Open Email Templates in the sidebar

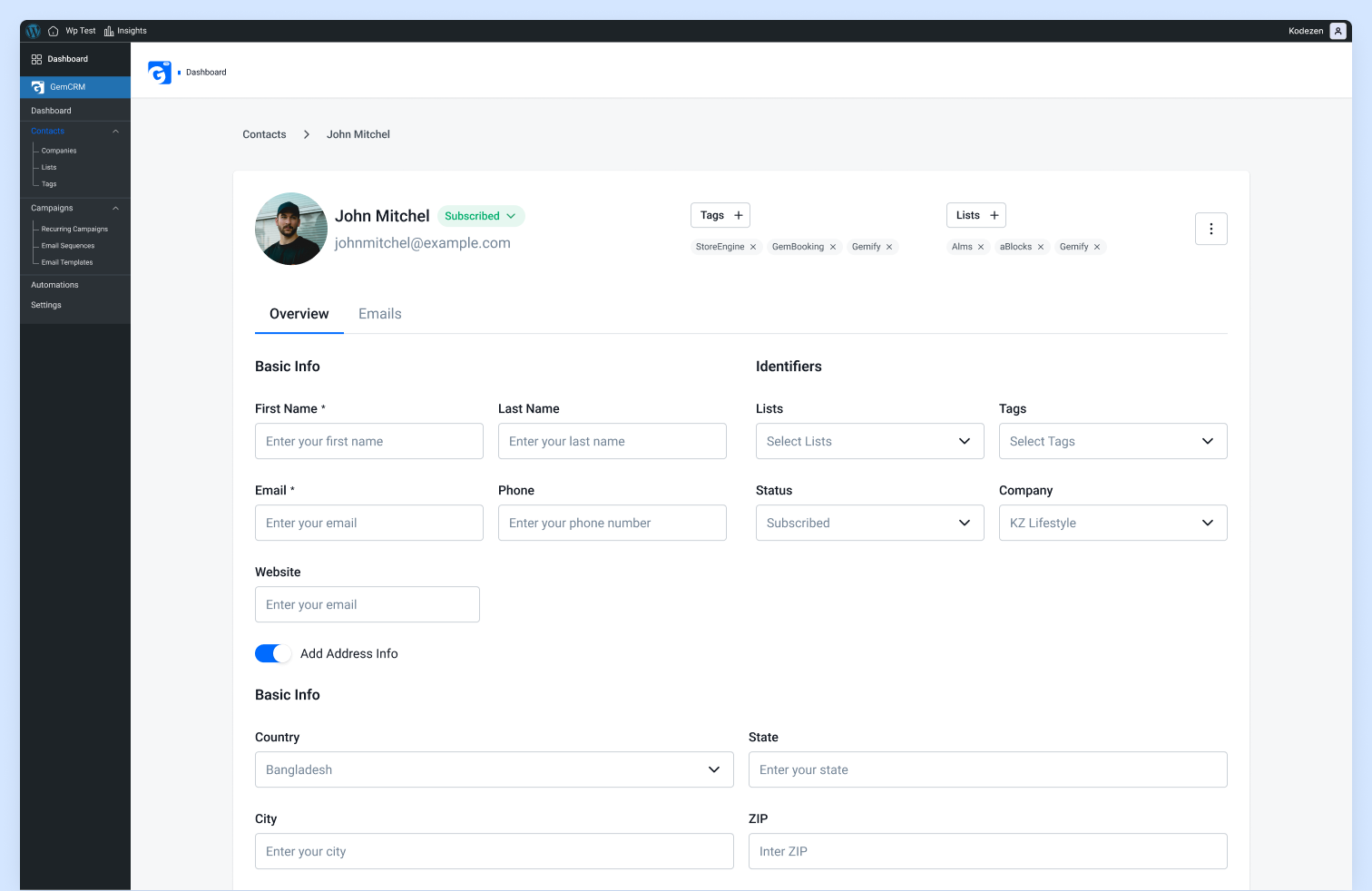pos(66,262)
